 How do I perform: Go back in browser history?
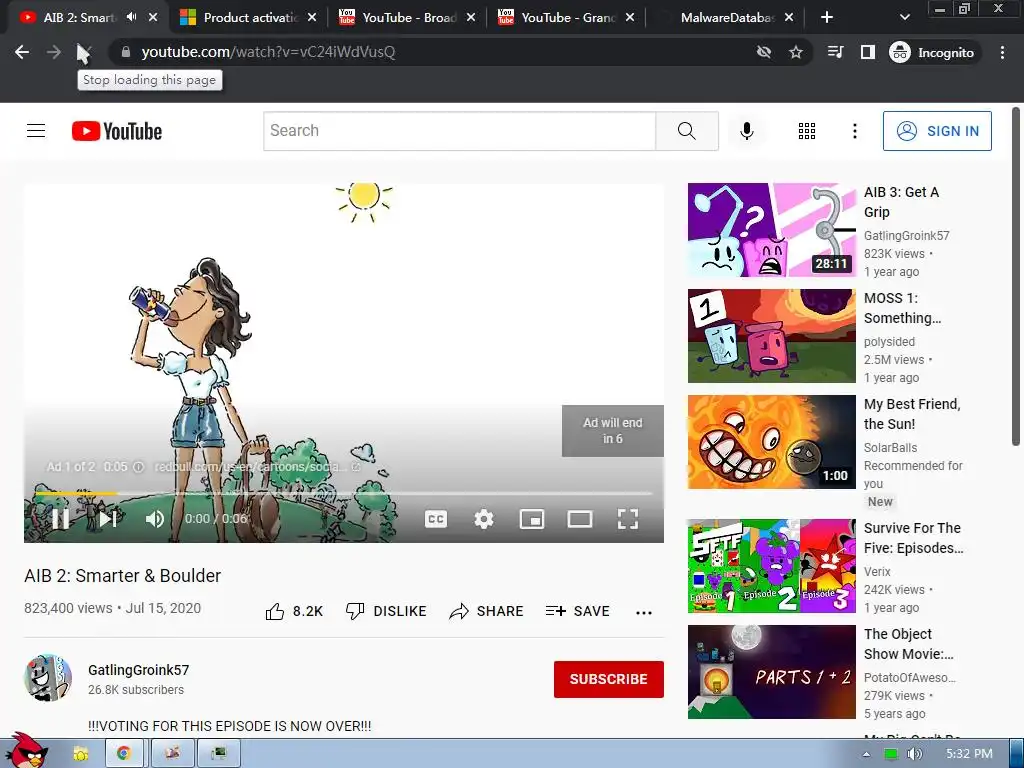[22, 52]
